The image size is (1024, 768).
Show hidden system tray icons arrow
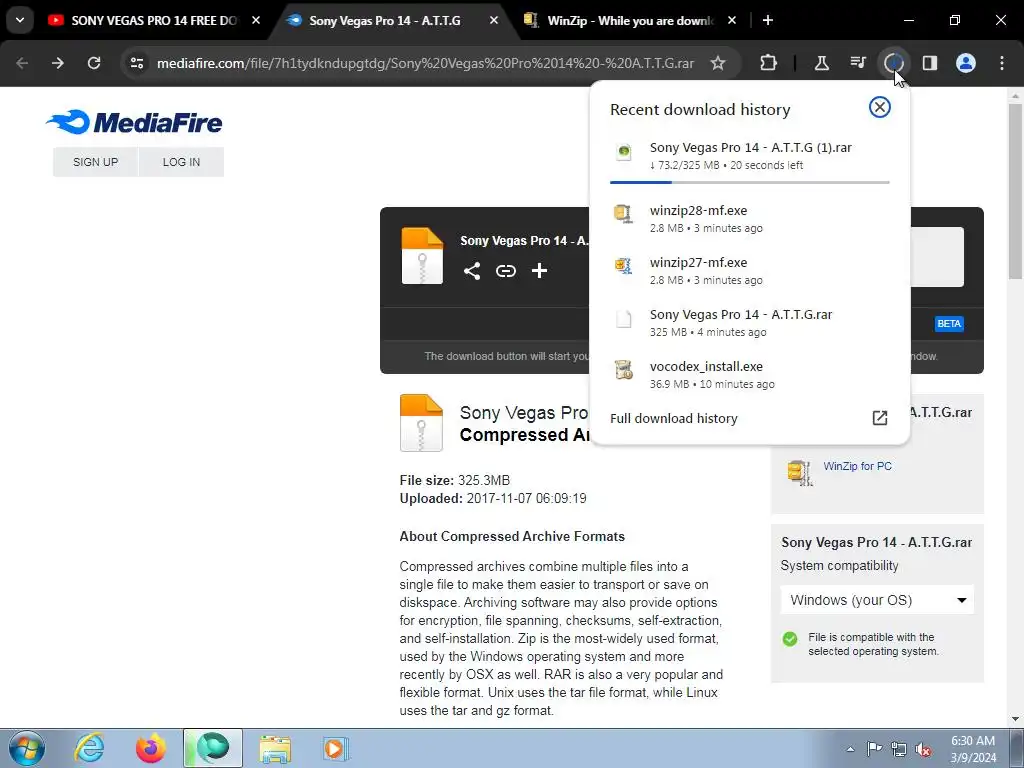point(850,749)
